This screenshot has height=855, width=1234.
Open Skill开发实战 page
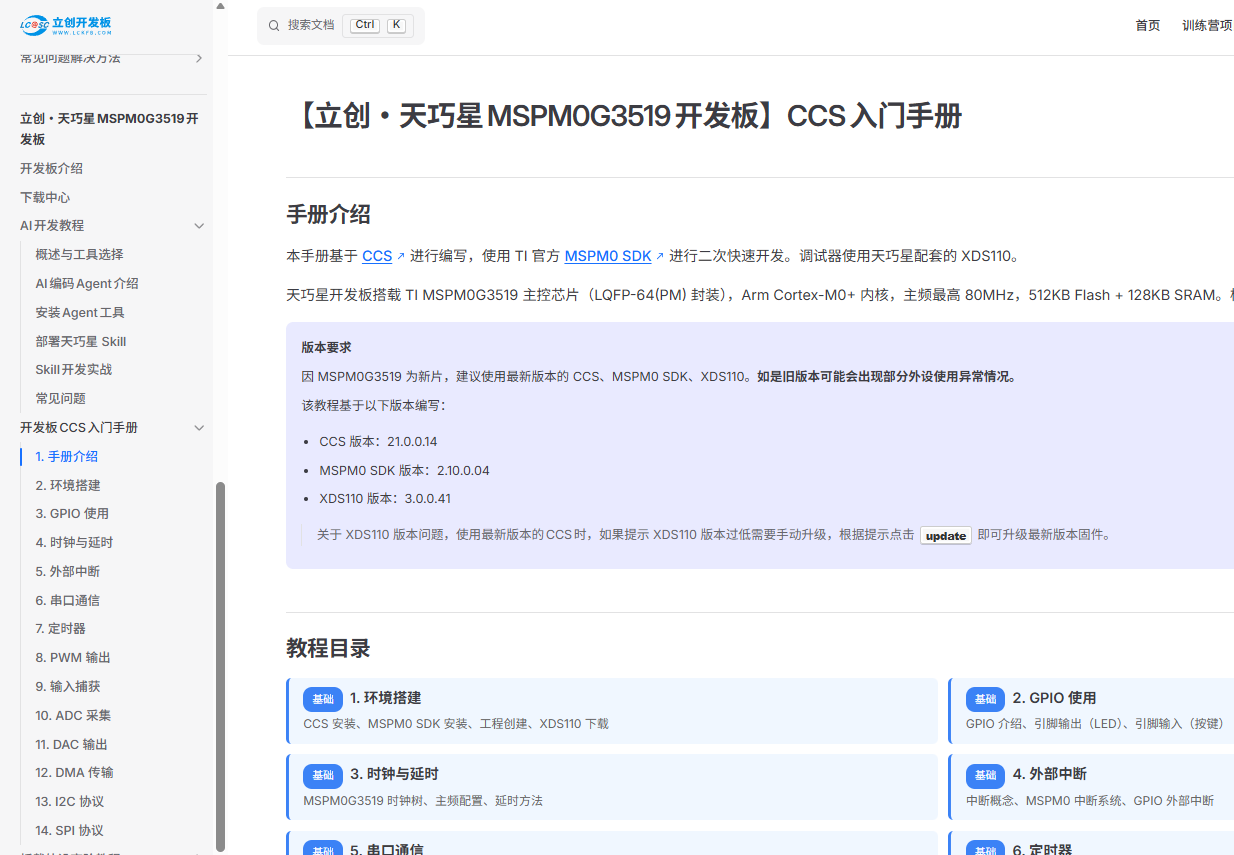(74, 370)
